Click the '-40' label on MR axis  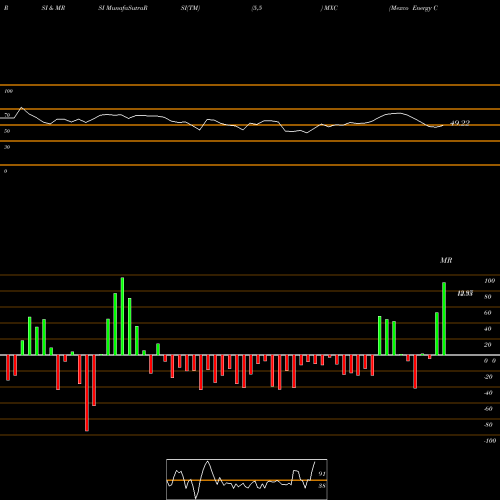[x=488, y=393]
